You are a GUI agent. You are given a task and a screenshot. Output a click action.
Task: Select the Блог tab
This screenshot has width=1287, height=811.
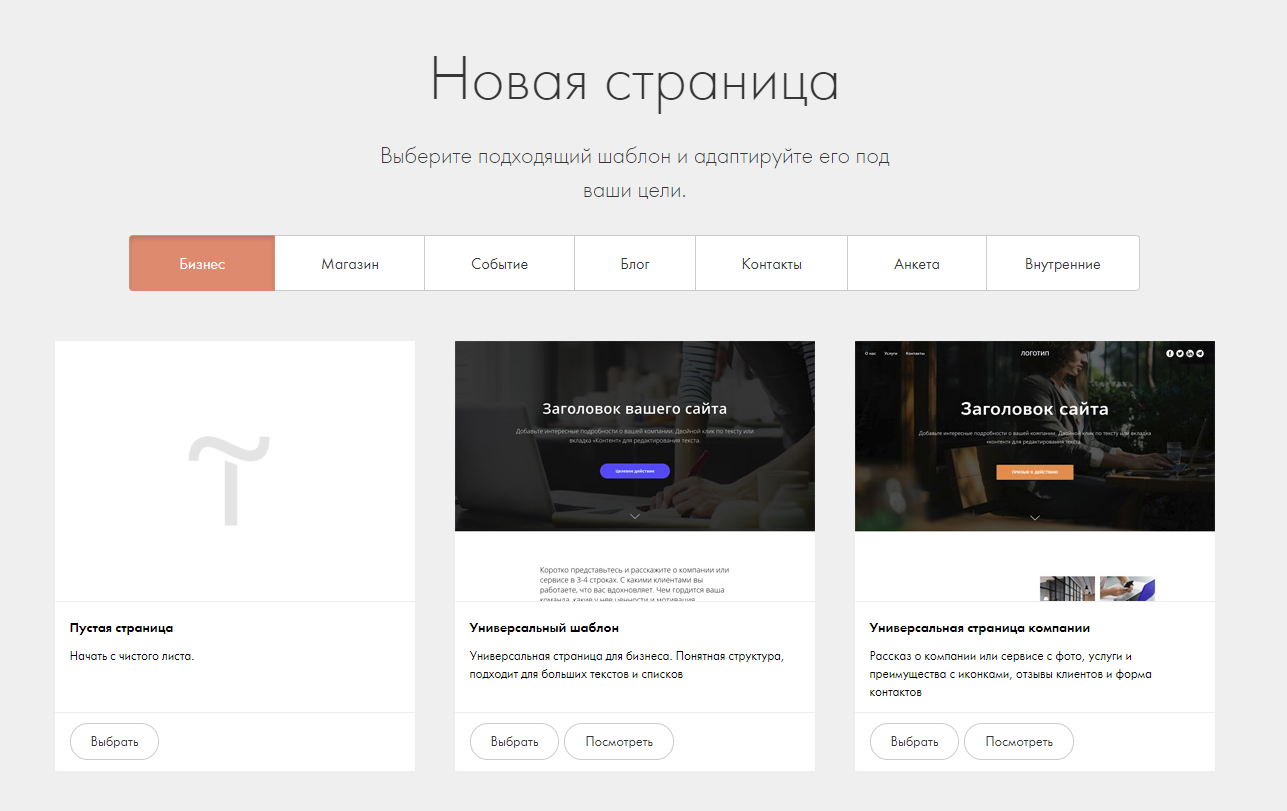pyautogui.click(x=634, y=262)
